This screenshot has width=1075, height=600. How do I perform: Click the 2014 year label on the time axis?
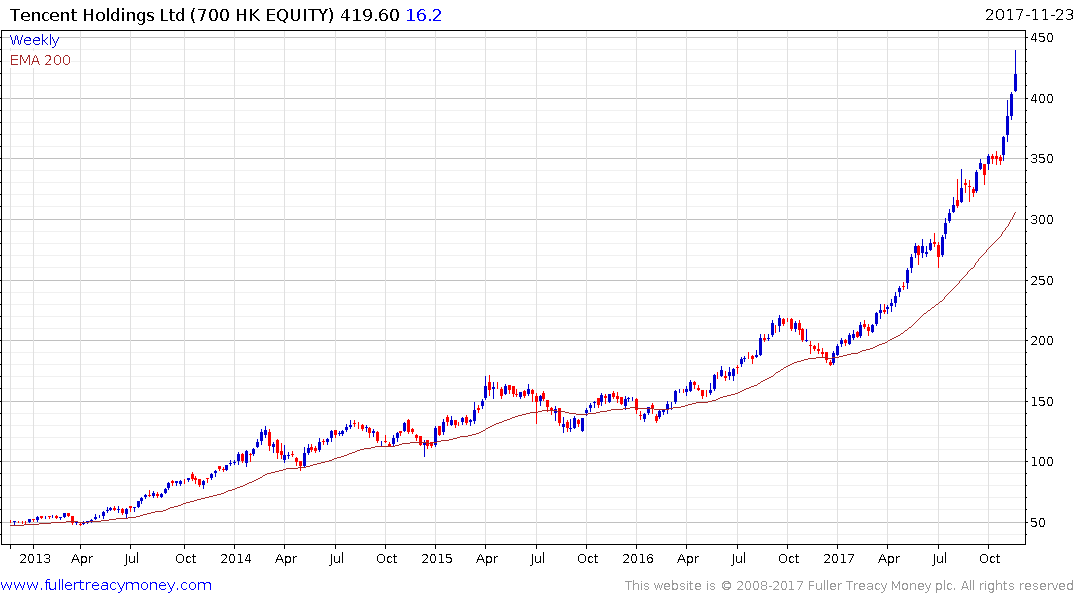tap(236, 559)
